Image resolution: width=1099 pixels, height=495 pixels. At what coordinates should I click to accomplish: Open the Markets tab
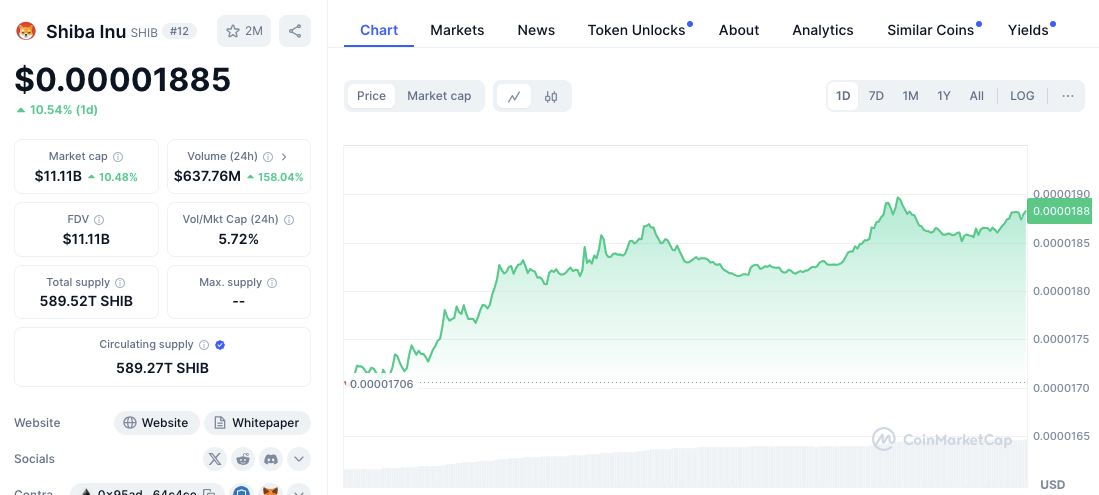tap(457, 30)
